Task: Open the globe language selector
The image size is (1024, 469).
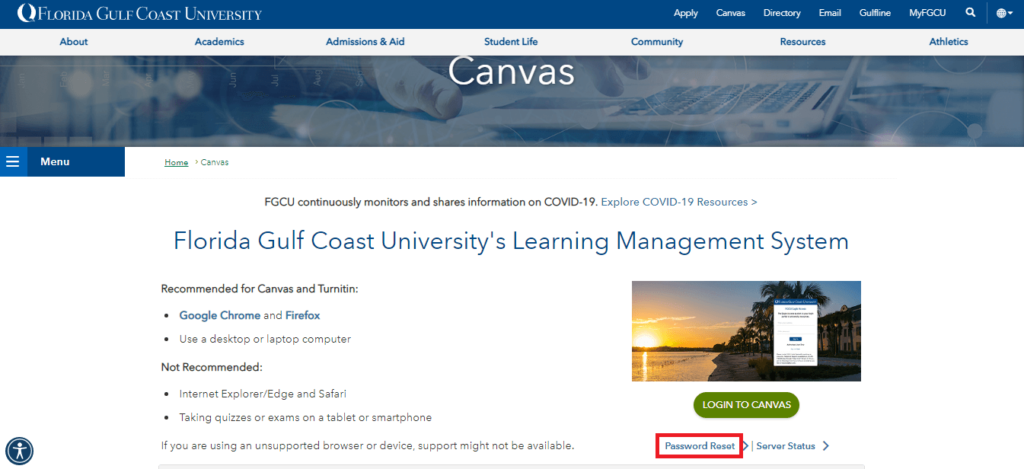Action: coord(1004,13)
